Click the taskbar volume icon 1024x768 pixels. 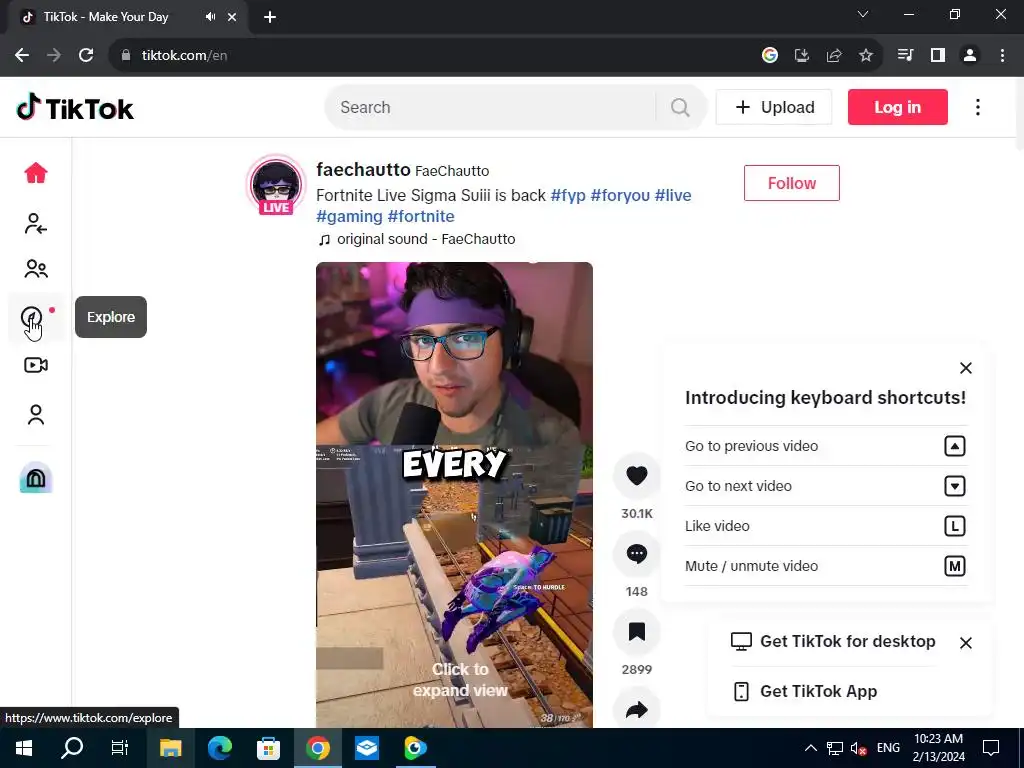click(x=858, y=748)
